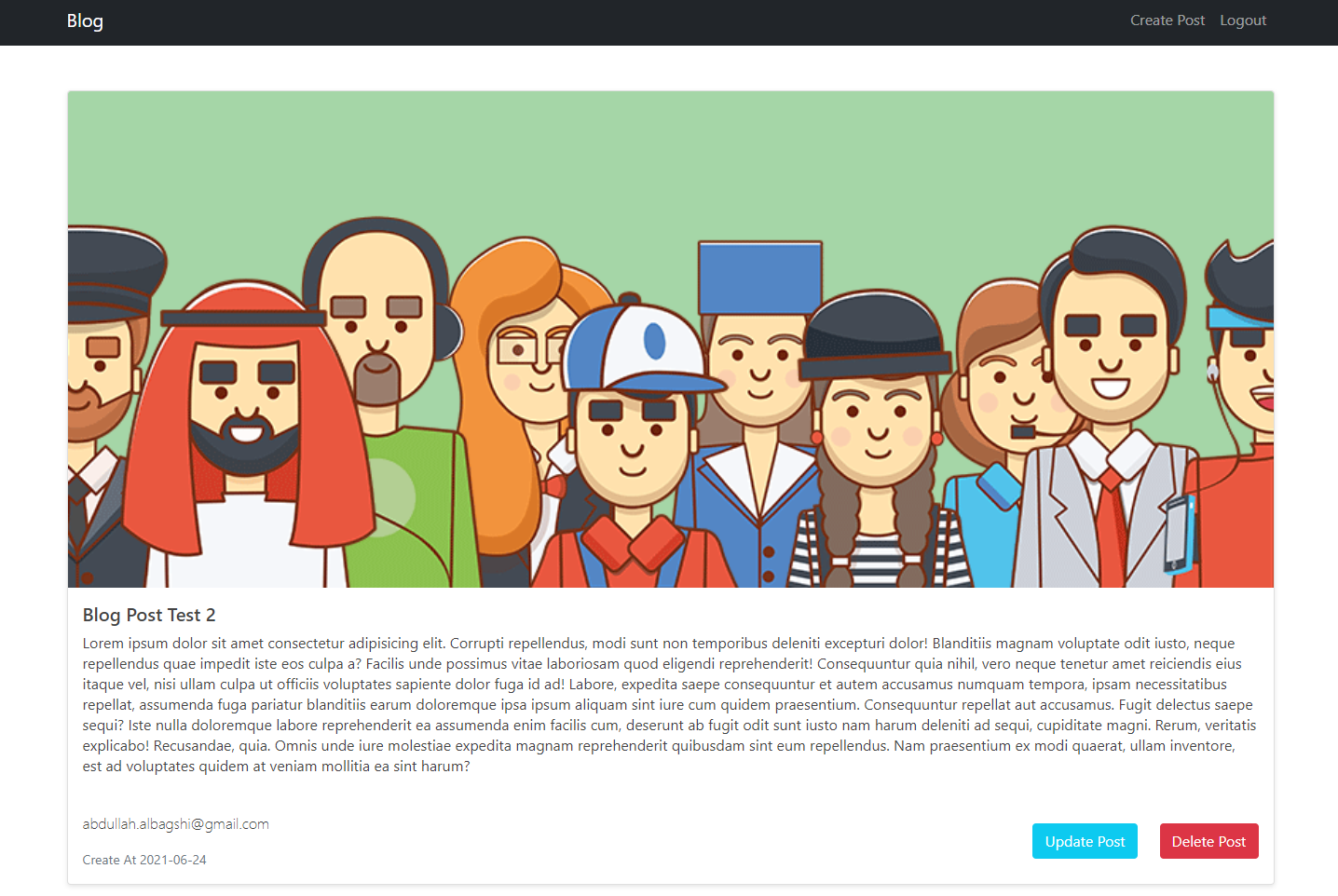Screen dimensions: 1338x896
Task: Click the Logout nav link
Action: (1243, 20)
